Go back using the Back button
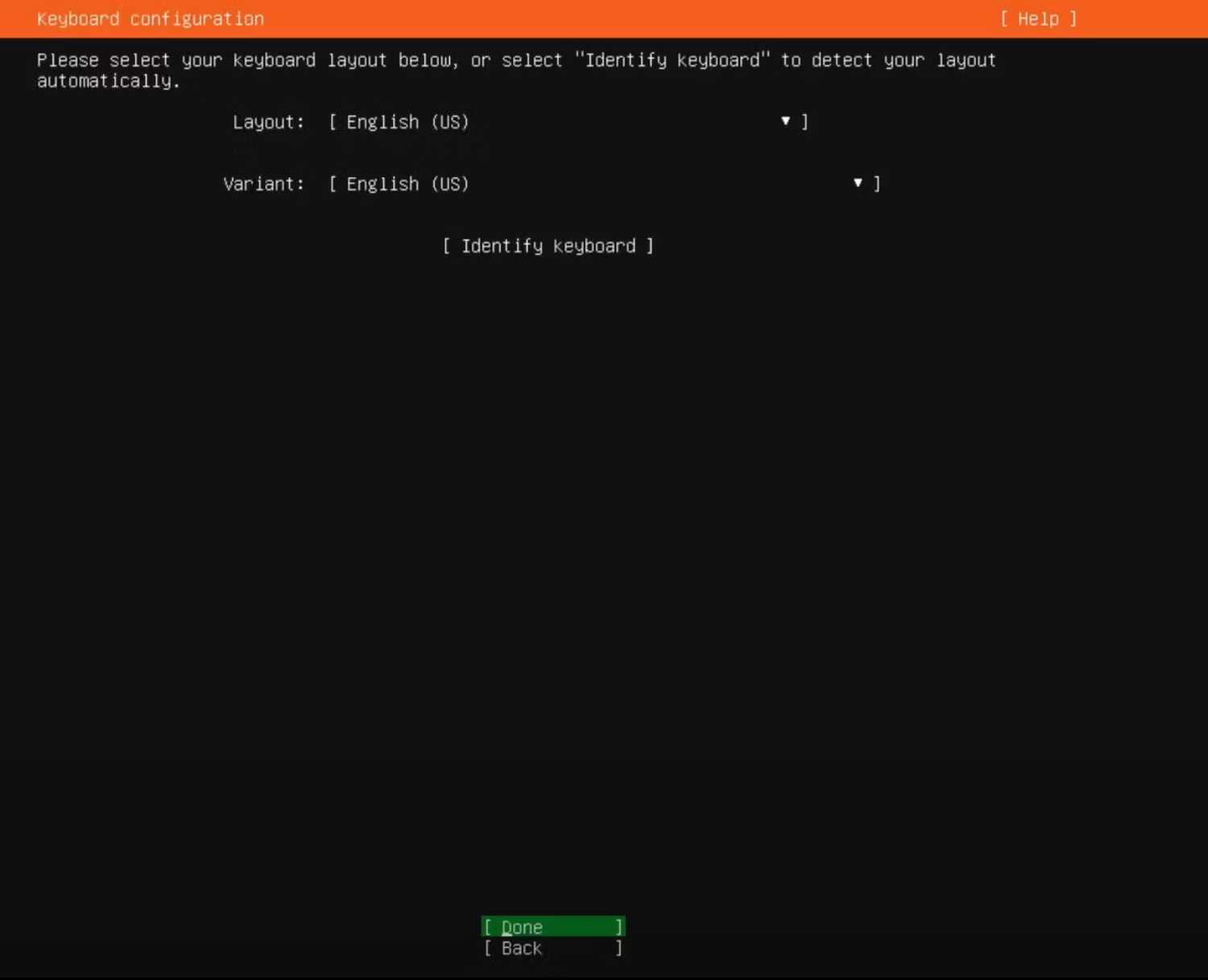1208x980 pixels. pos(553,949)
